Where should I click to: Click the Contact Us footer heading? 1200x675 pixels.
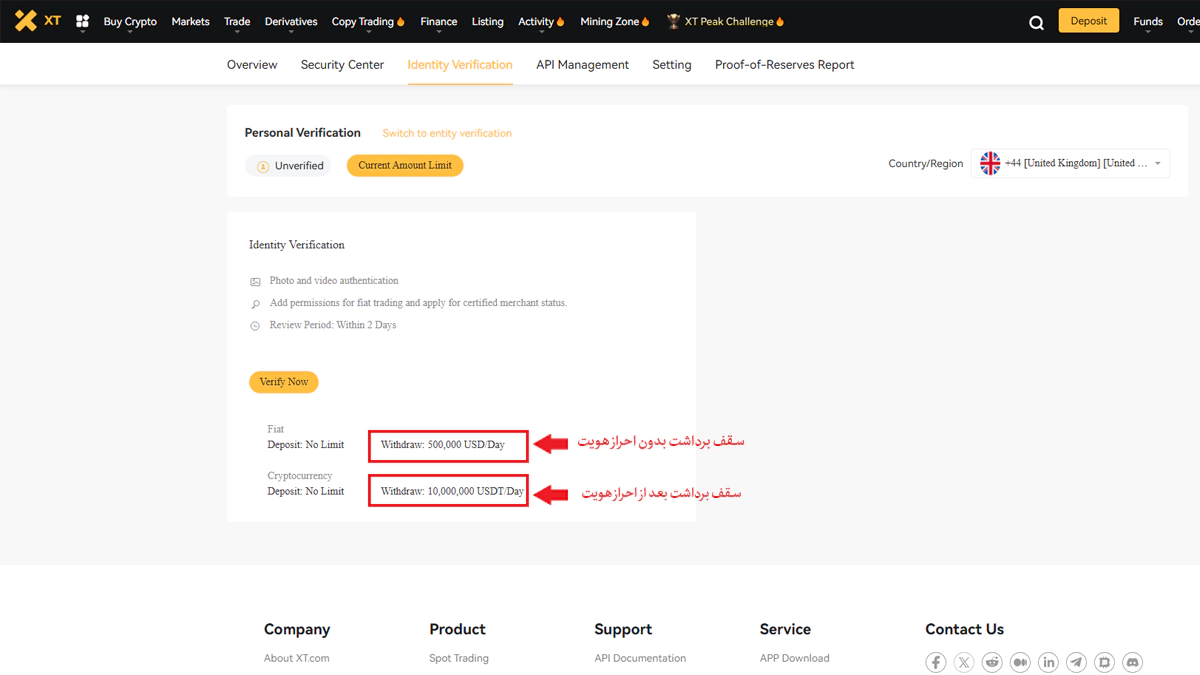[x=964, y=629]
